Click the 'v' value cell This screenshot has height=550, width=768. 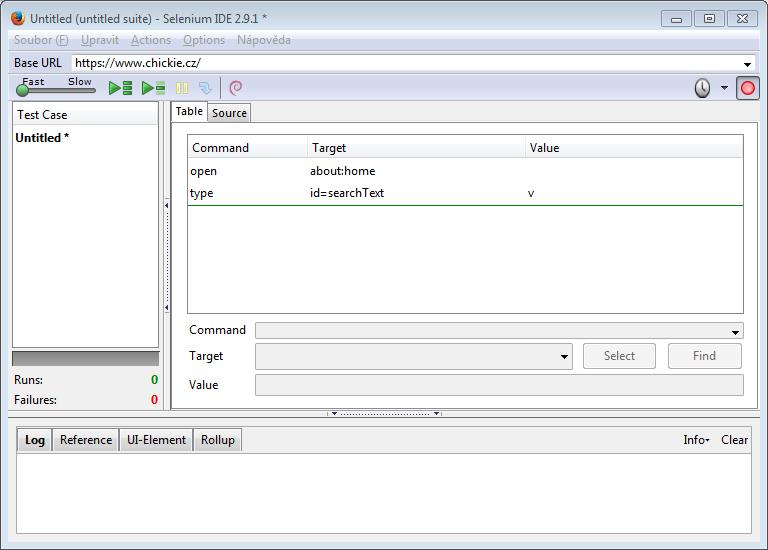tap(531, 193)
